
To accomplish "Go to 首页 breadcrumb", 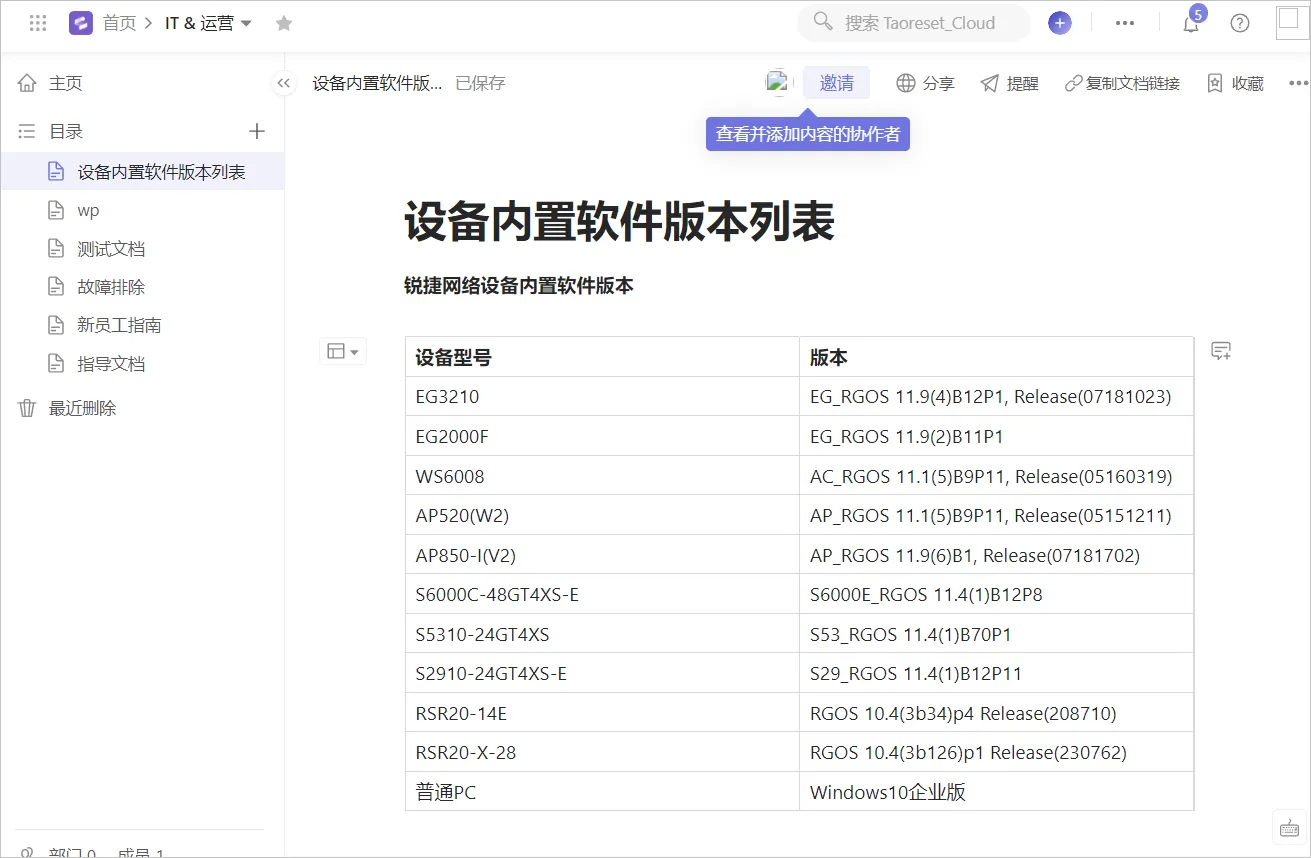I will pyautogui.click(x=119, y=23).
